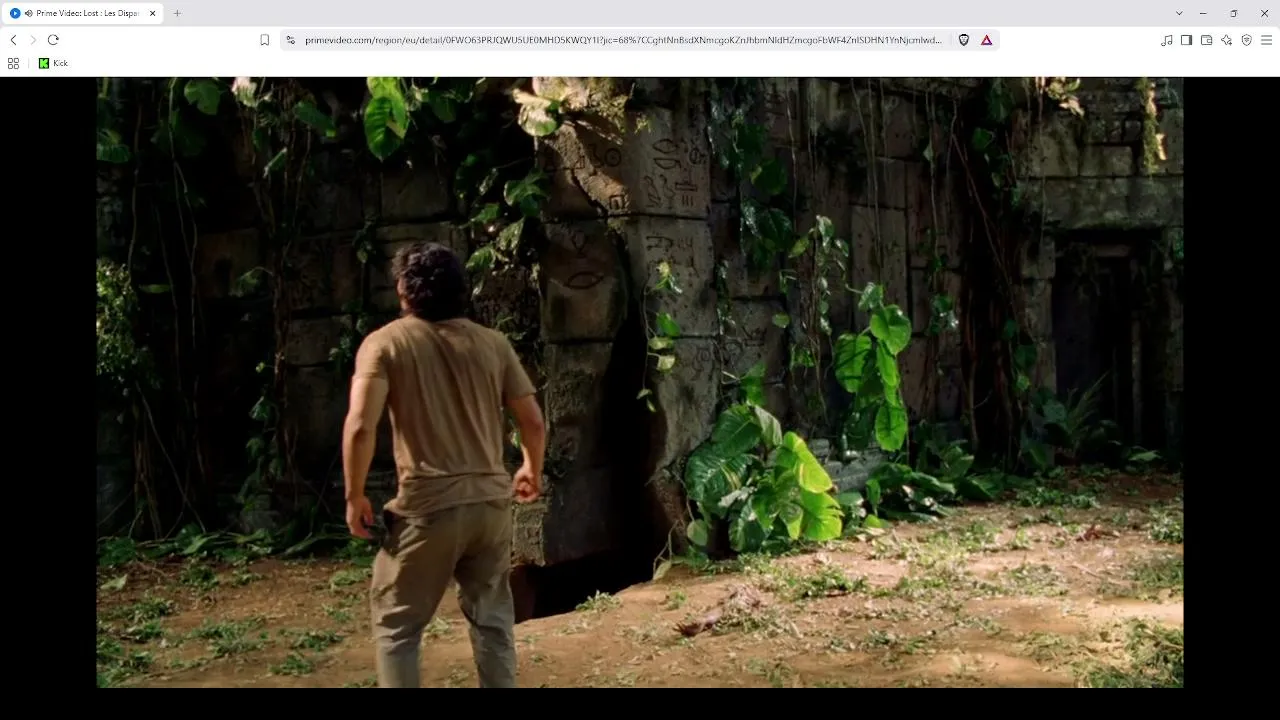Close the browser window

[x=1264, y=13]
